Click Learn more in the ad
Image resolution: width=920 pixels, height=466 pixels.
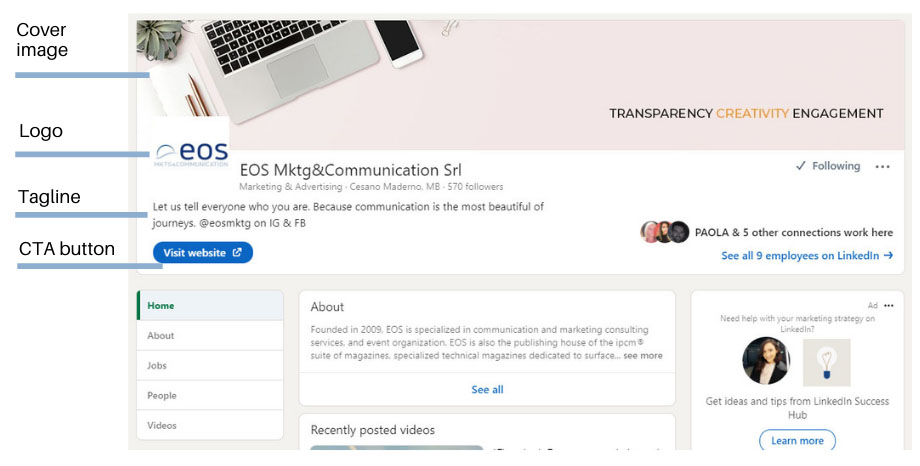(797, 441)
